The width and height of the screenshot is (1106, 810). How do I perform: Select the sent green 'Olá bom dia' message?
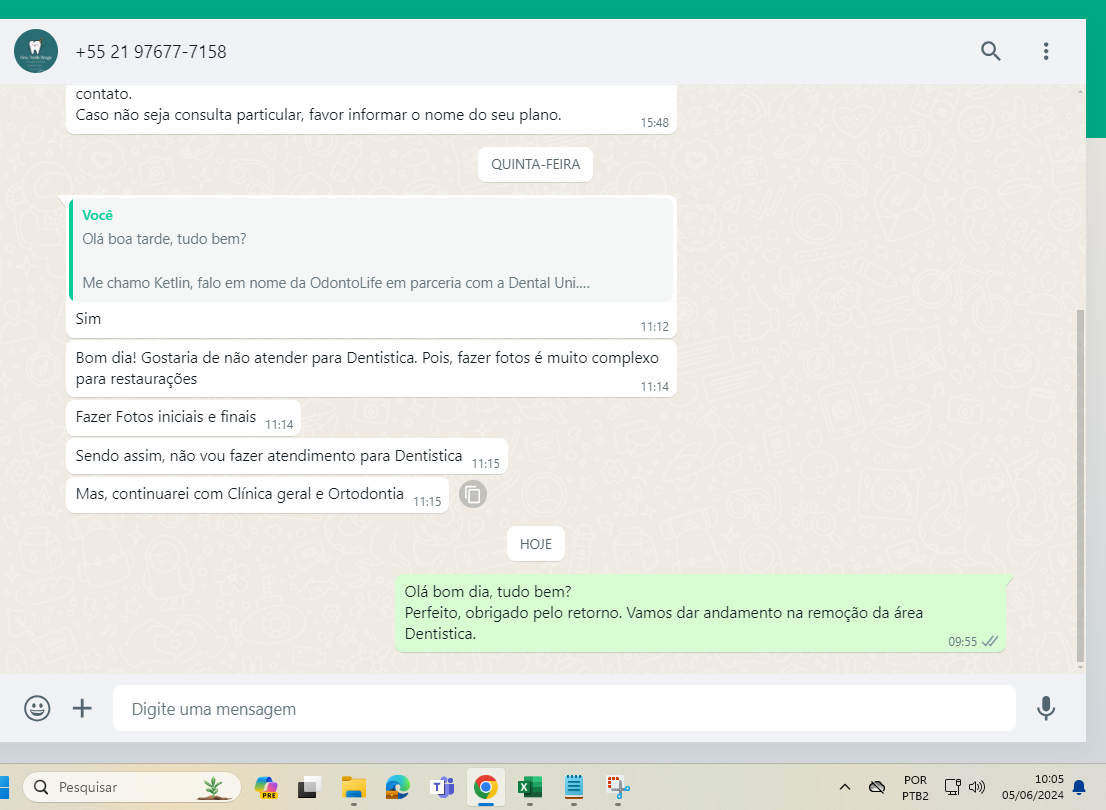pos(700,612)
